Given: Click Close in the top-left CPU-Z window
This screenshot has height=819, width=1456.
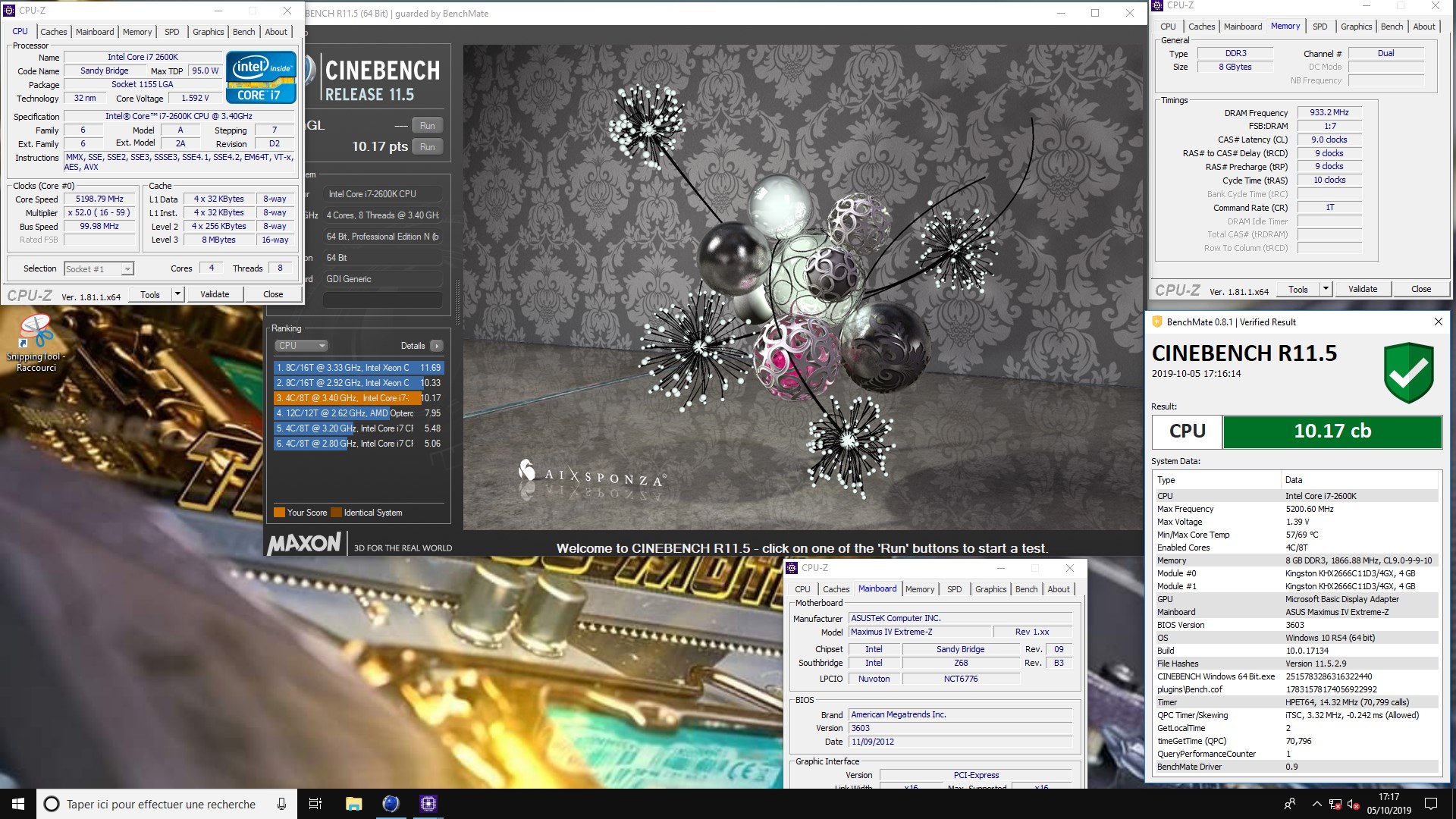Looking at the screenshot, I should point(273,294).
